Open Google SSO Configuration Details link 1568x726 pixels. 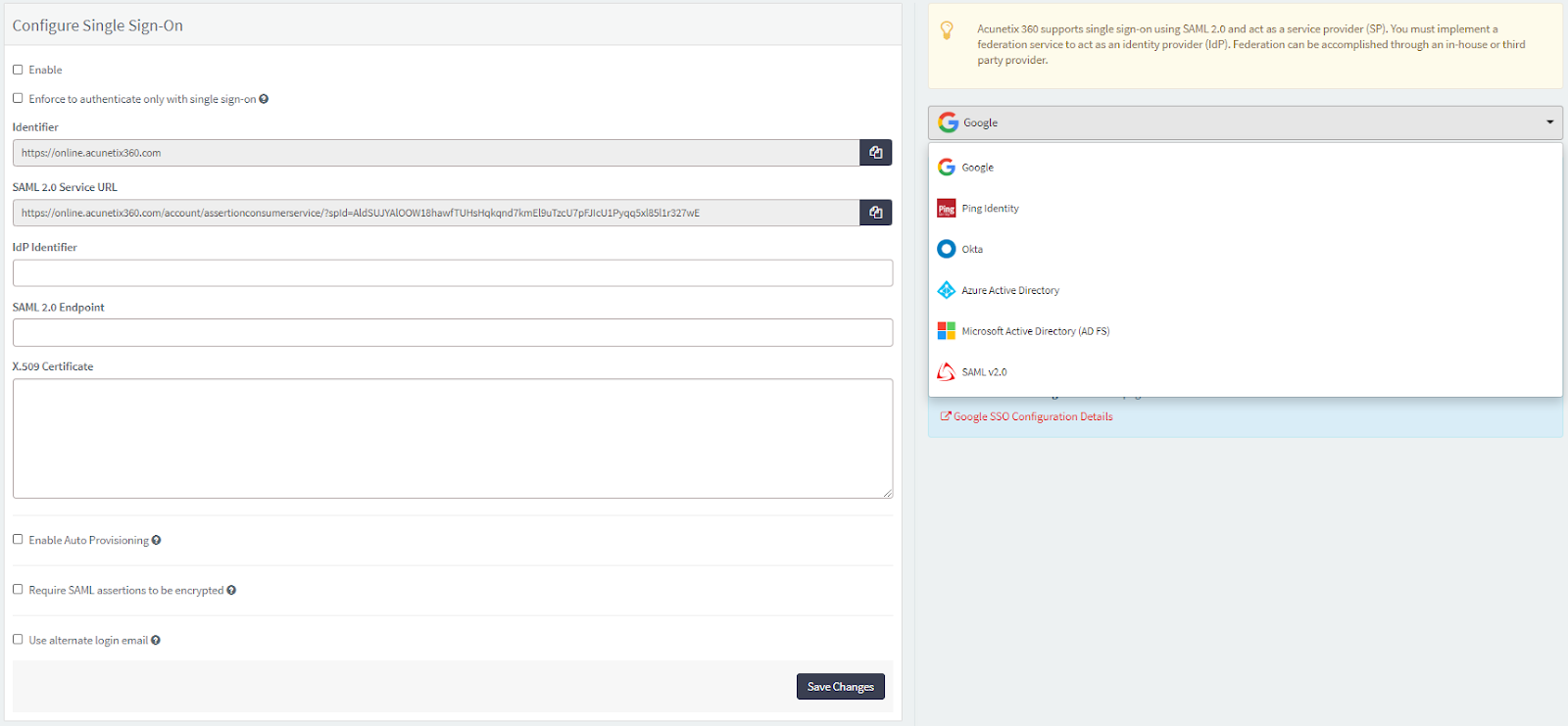point(1027,416)
